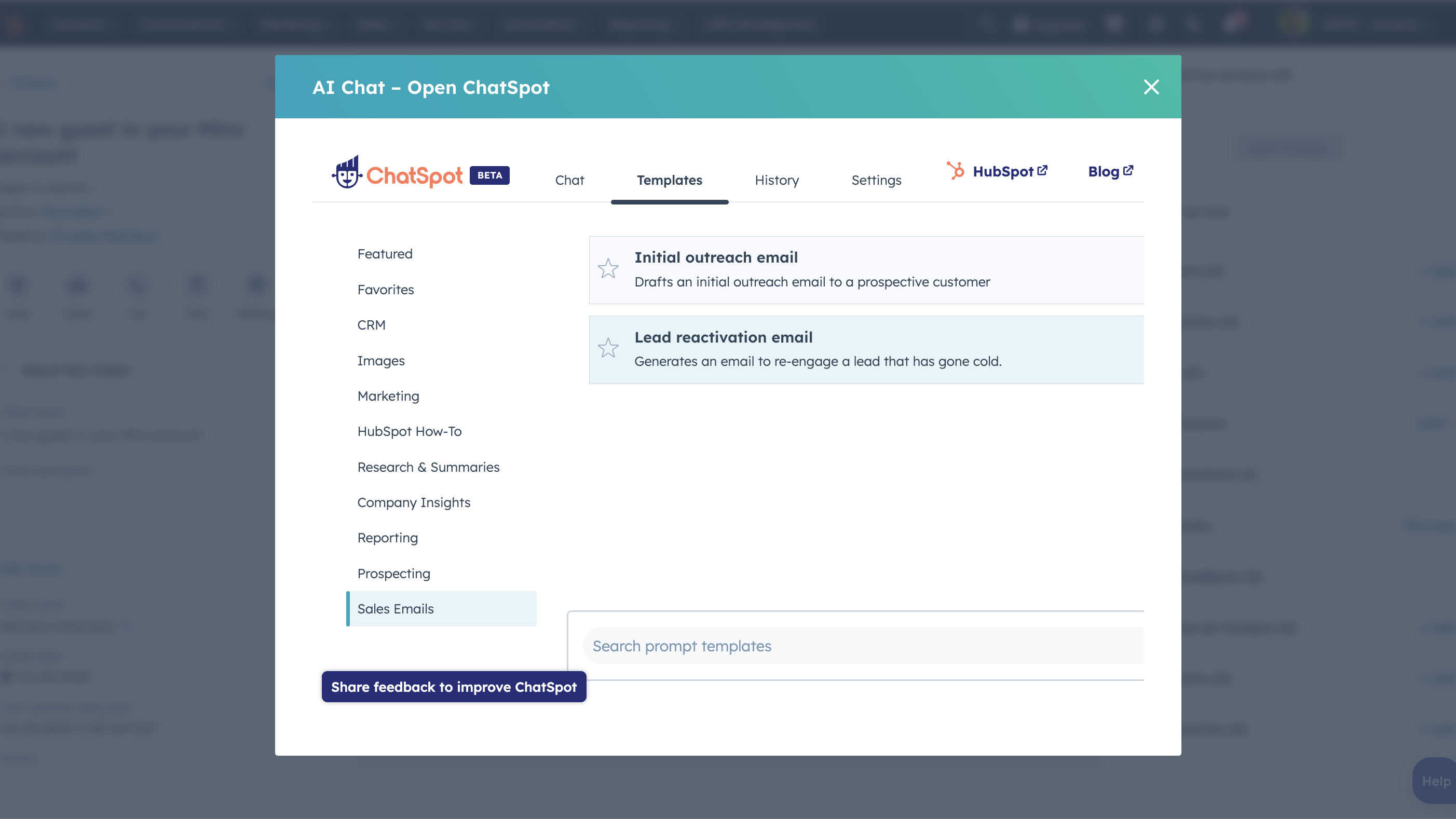
Task: Select the Favorites category
Action: pyautogui.click(x=386, y=290)
